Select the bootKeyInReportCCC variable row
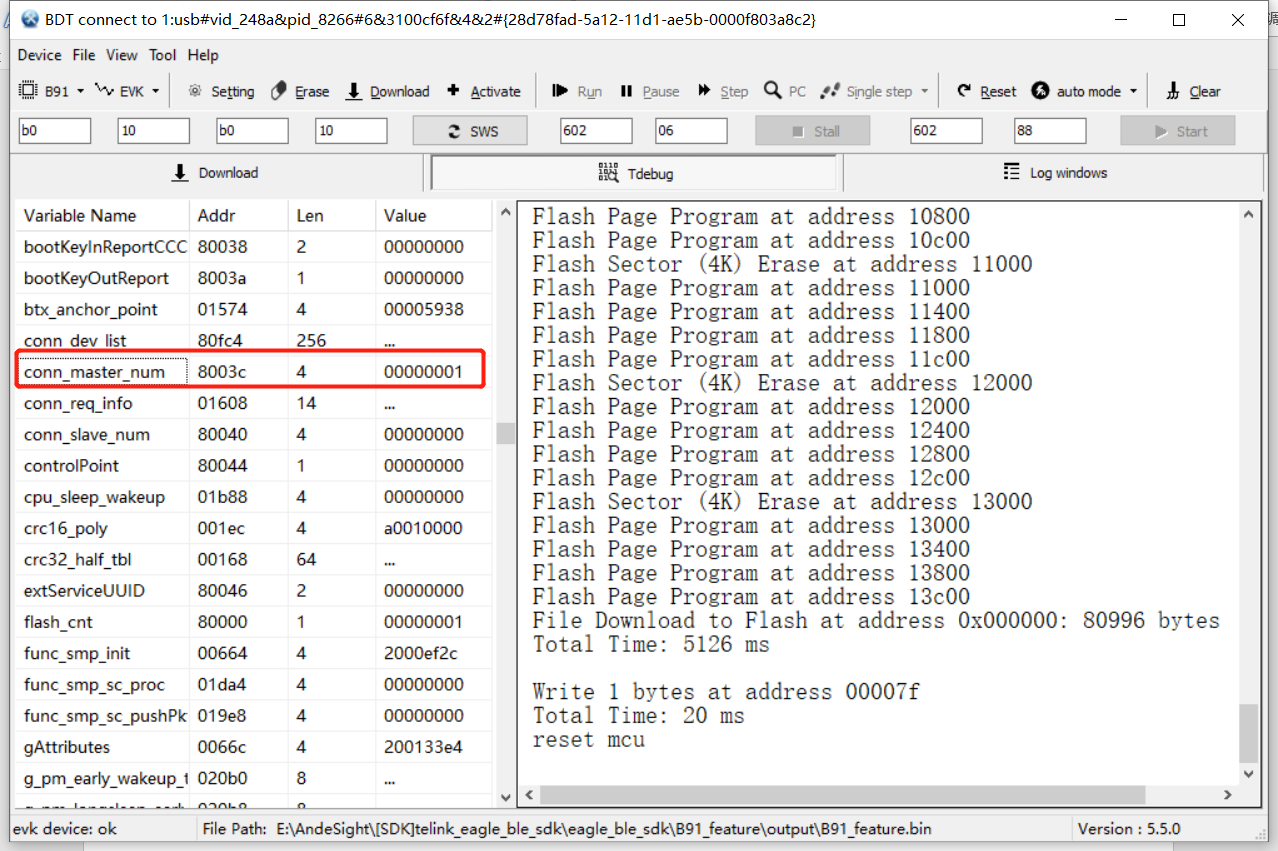 [x=254, y=246]
